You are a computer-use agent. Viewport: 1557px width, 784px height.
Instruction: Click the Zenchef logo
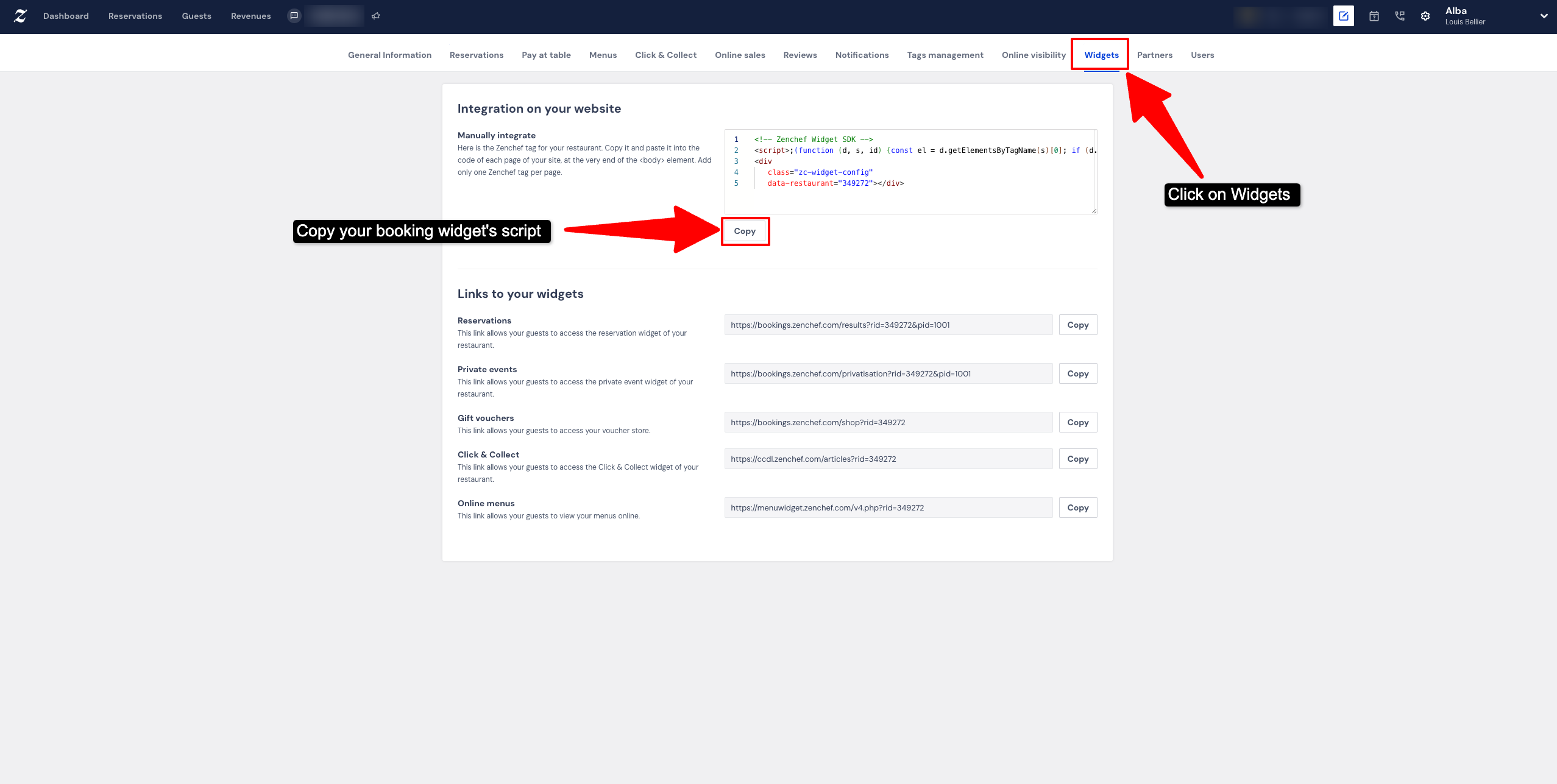[20, 16]
